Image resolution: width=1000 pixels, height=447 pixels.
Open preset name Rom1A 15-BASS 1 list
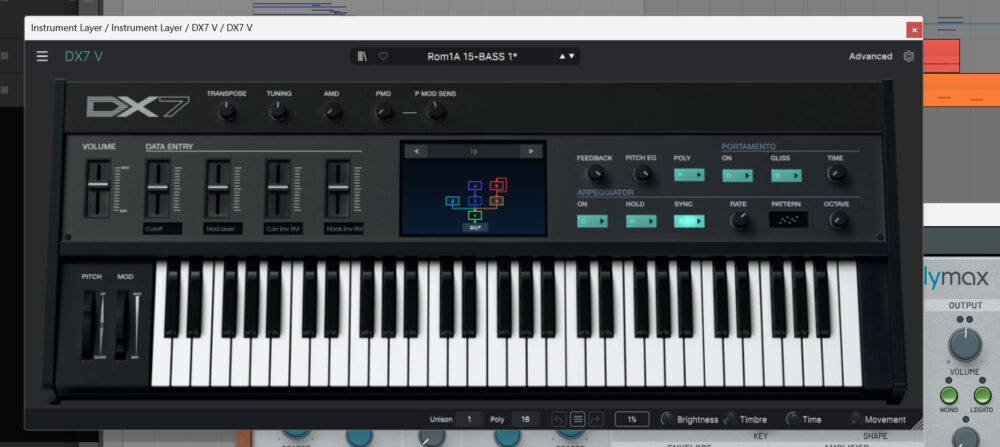[472, 56]
